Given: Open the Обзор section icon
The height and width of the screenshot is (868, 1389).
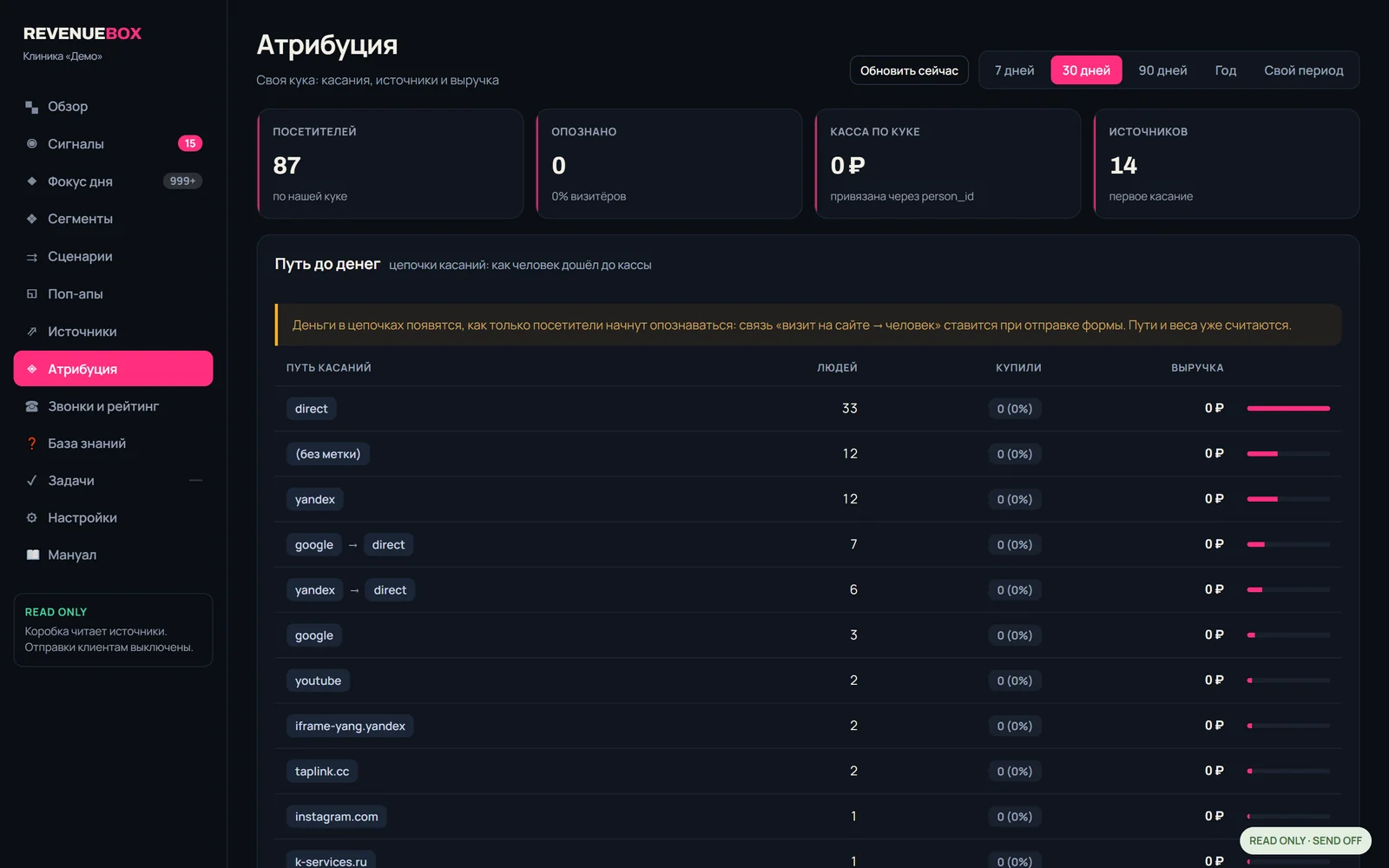Looking at the screenshot, I should (32, 107).
